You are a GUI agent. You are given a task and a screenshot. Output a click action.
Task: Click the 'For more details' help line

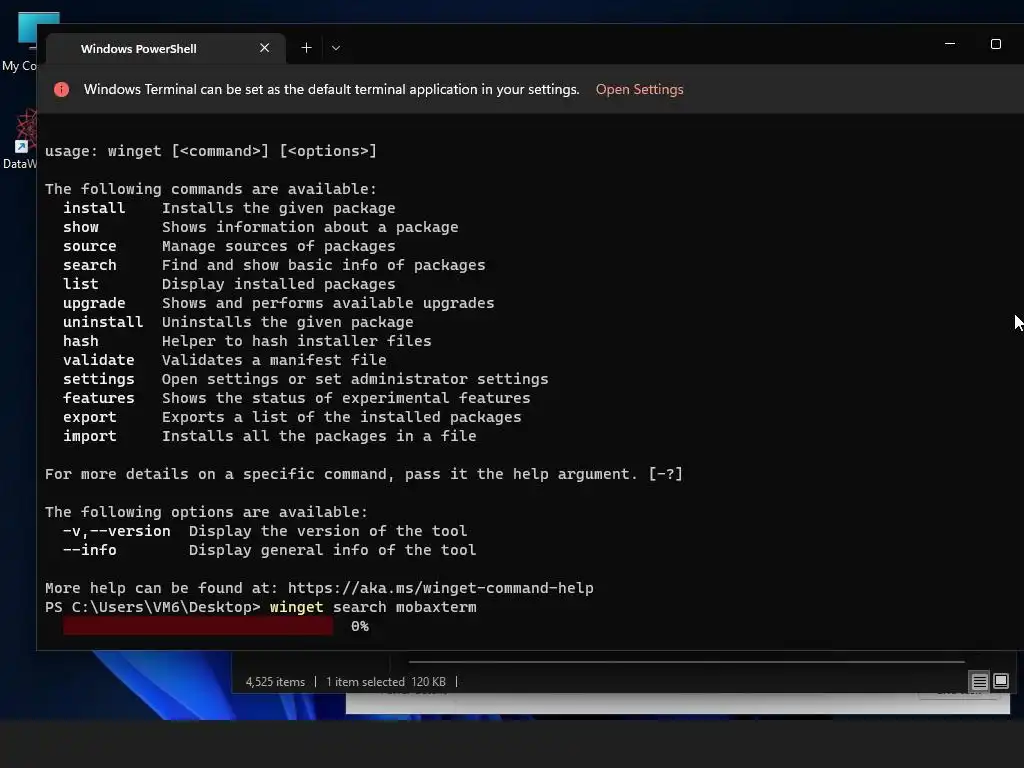click(x=364, y=474)
